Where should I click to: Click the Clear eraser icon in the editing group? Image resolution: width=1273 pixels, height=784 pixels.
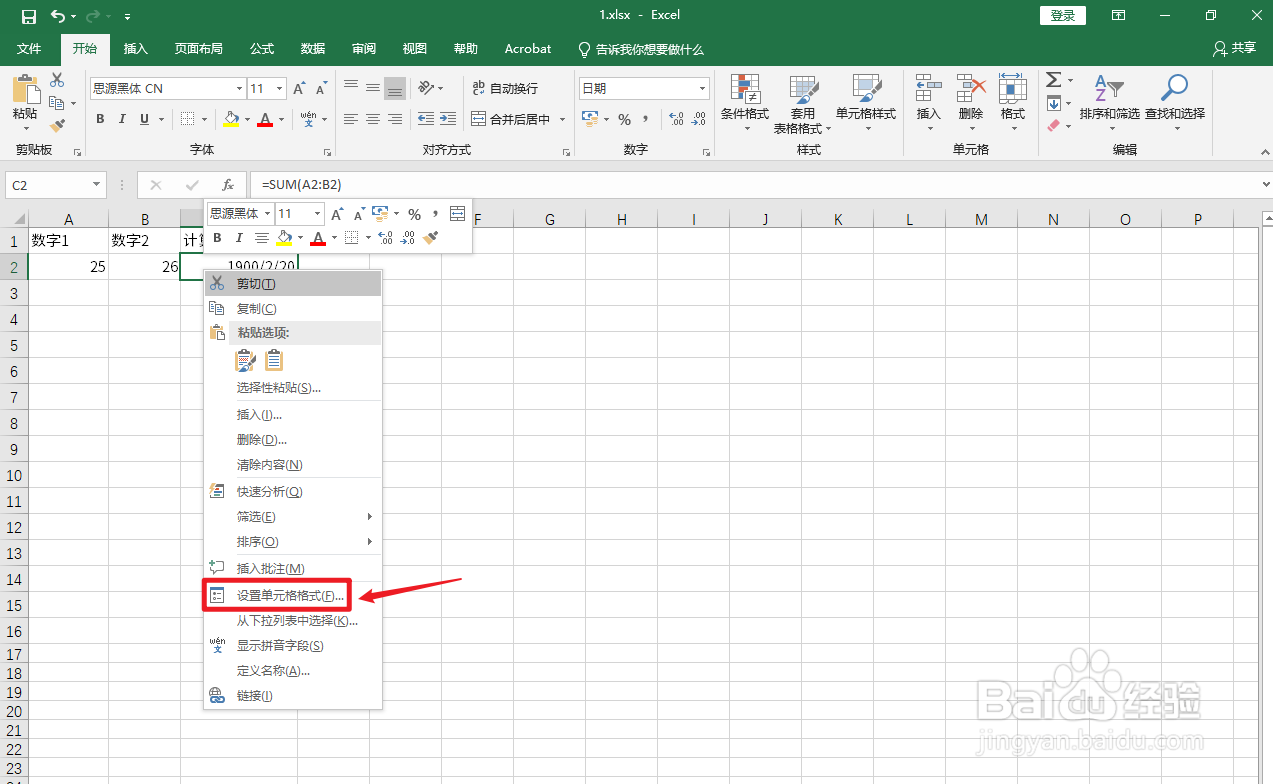coord(1053,126)
